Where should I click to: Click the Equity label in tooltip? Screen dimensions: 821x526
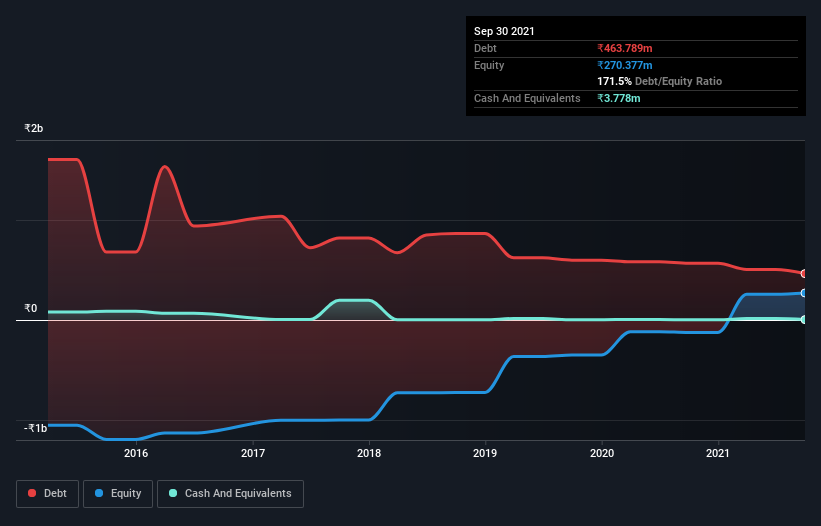489,65
